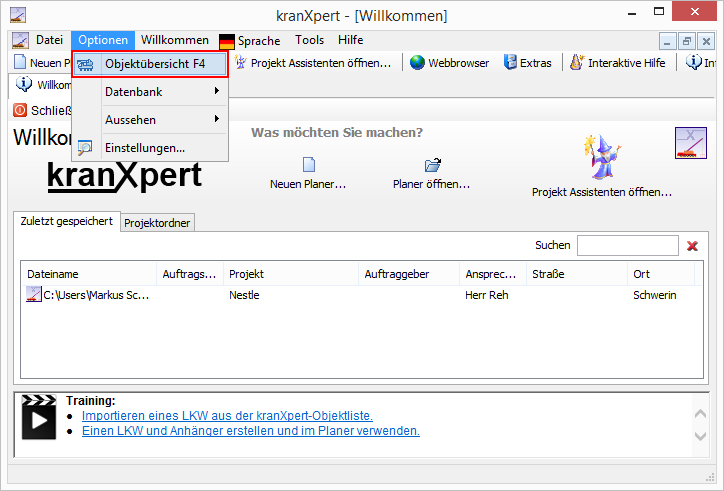Play the training video clapperboard icon
724x491 pixels.
pyautogui.click(x=39, y=417)
